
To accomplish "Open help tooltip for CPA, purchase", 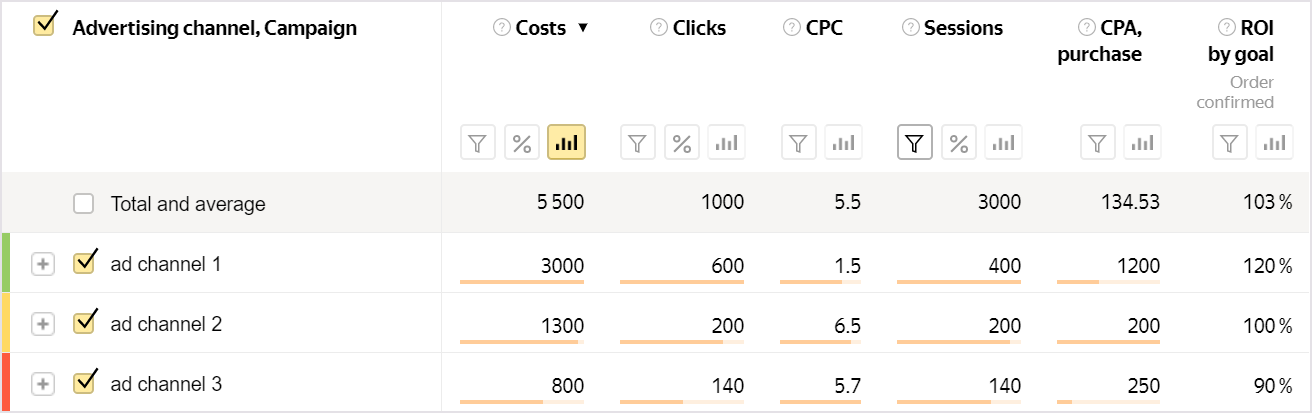I will coord(1086,28).
